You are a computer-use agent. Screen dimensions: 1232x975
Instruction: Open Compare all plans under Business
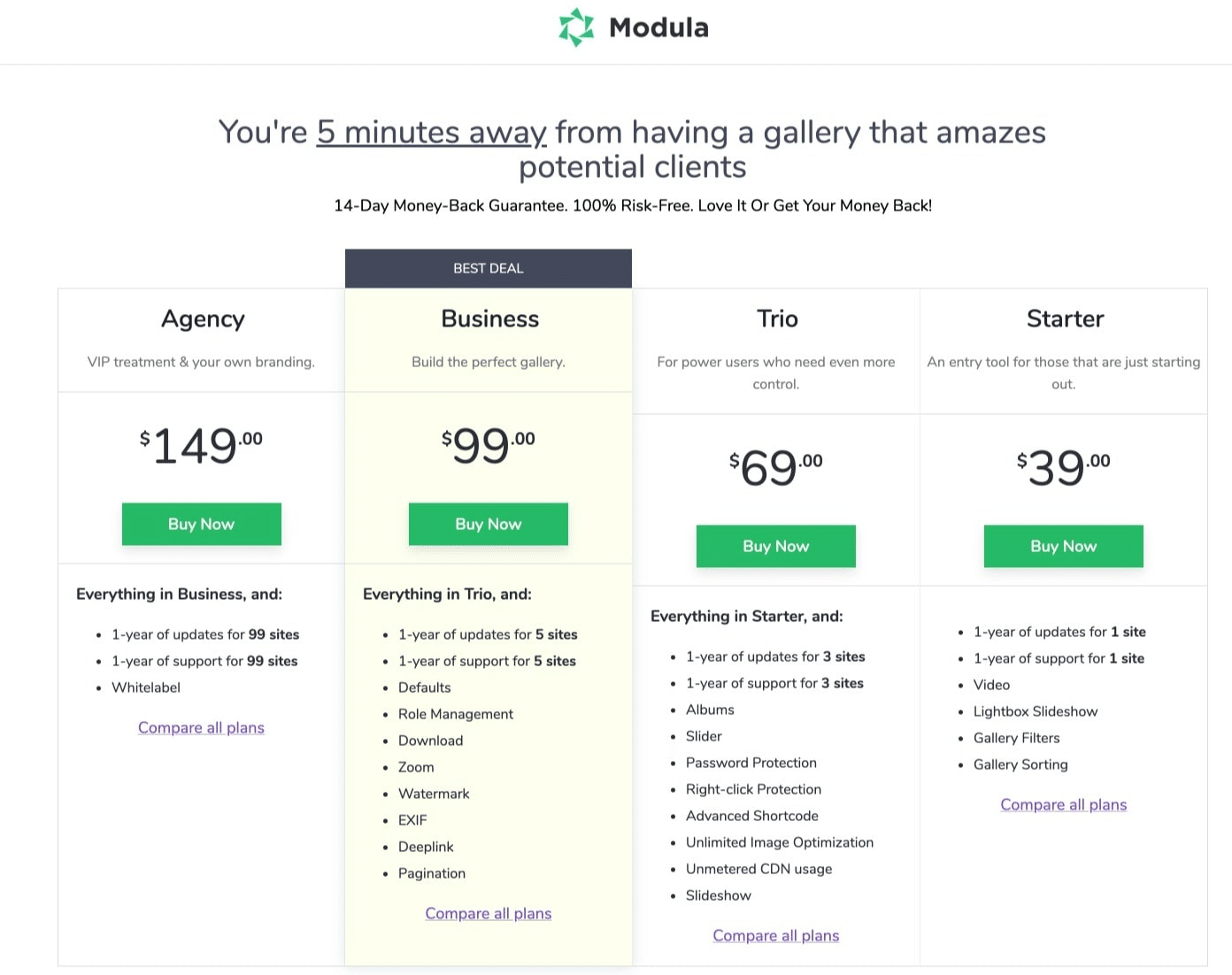tap(489, 913)
